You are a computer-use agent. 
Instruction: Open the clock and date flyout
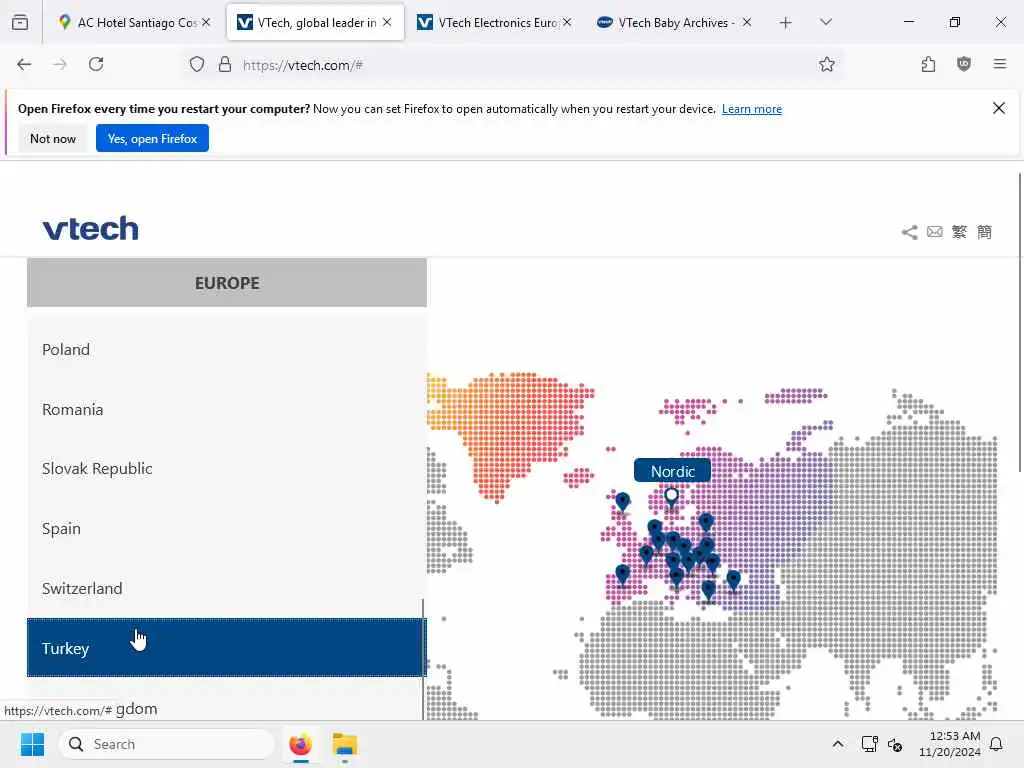click(950, 744)
